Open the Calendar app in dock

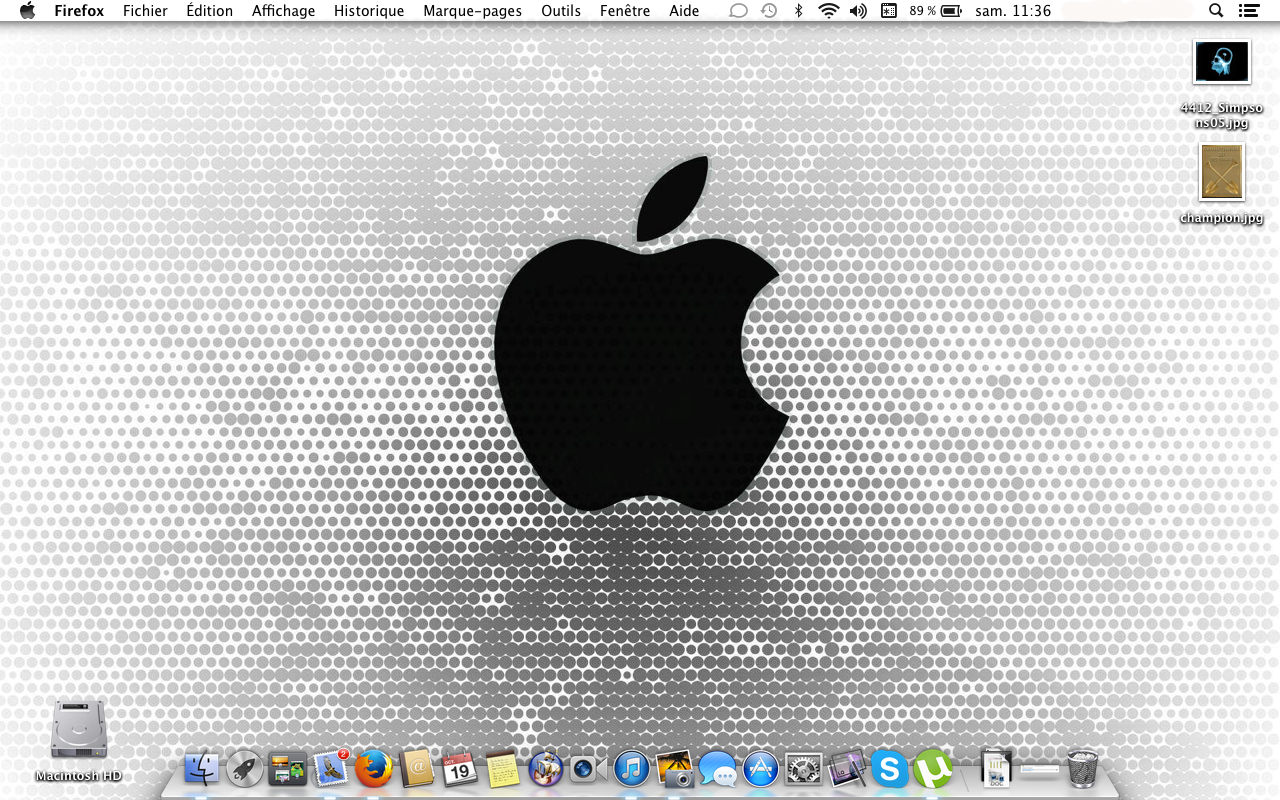coord(459,768)
